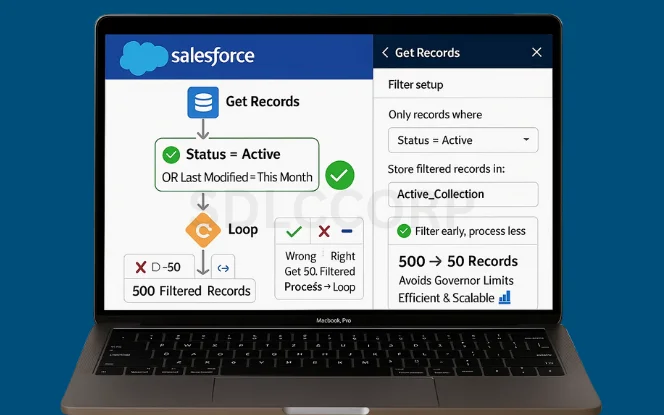Click the blue minus icon
This screenshot has height=415, width=664.
pos(347,231)
